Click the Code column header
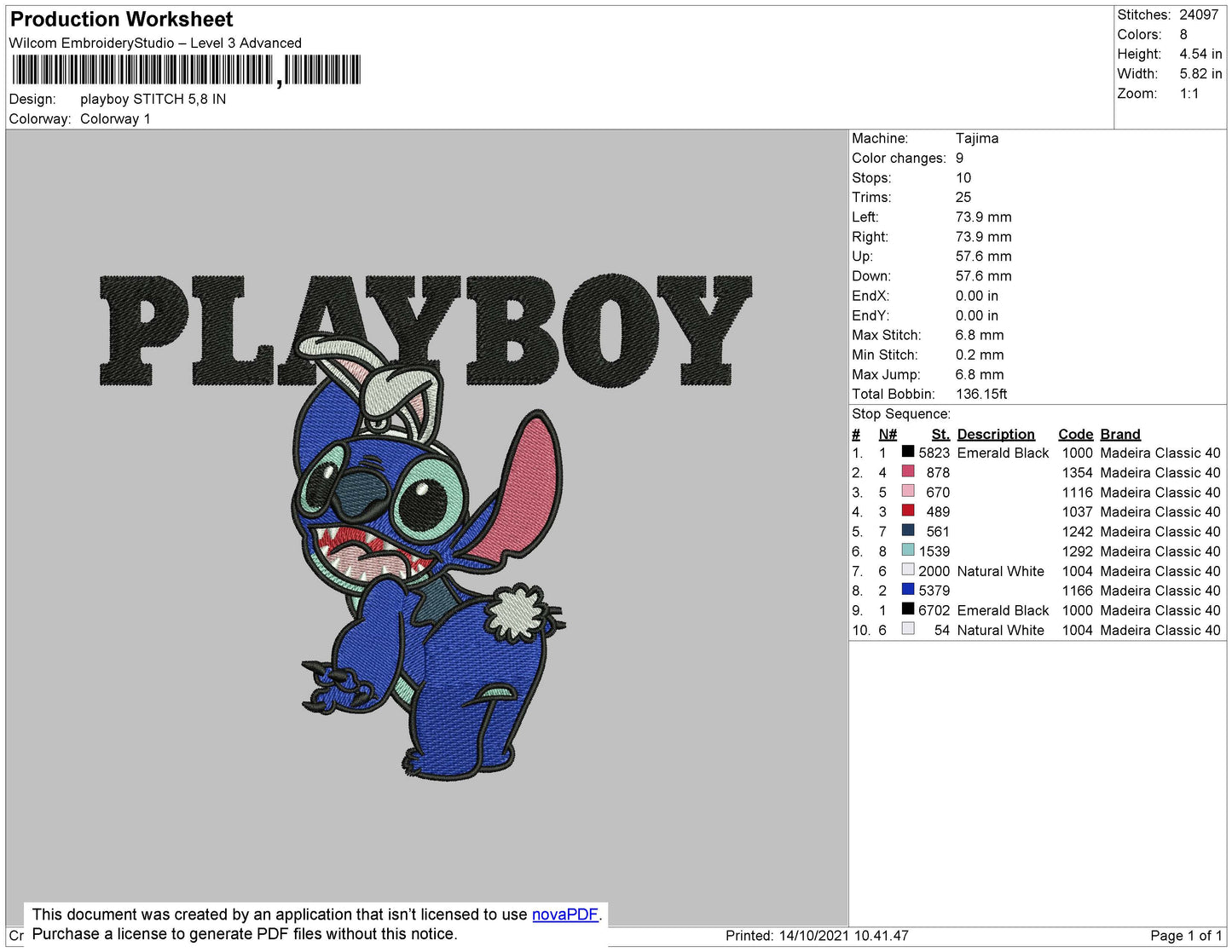 coord(1075,434)
